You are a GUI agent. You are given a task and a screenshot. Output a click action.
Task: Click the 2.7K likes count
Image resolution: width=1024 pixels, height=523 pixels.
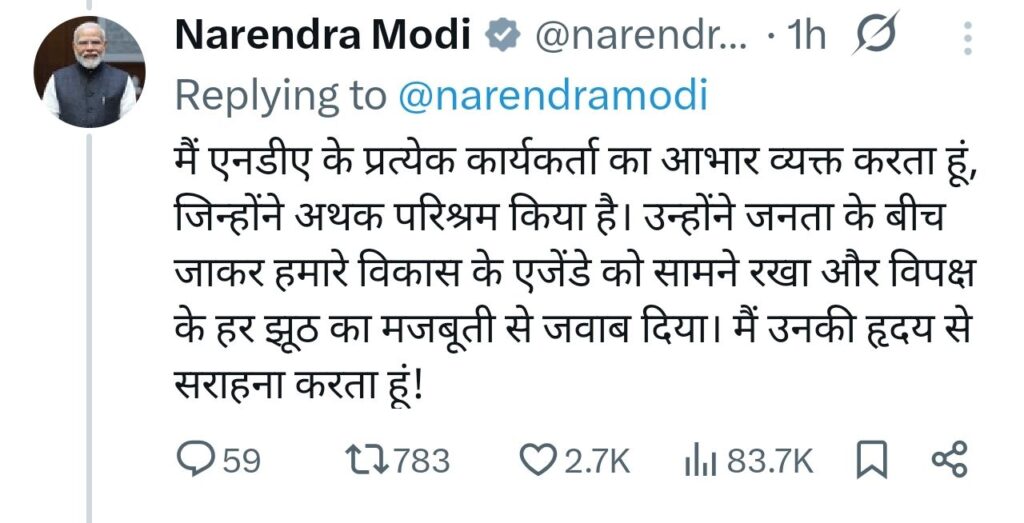[597, 461]
